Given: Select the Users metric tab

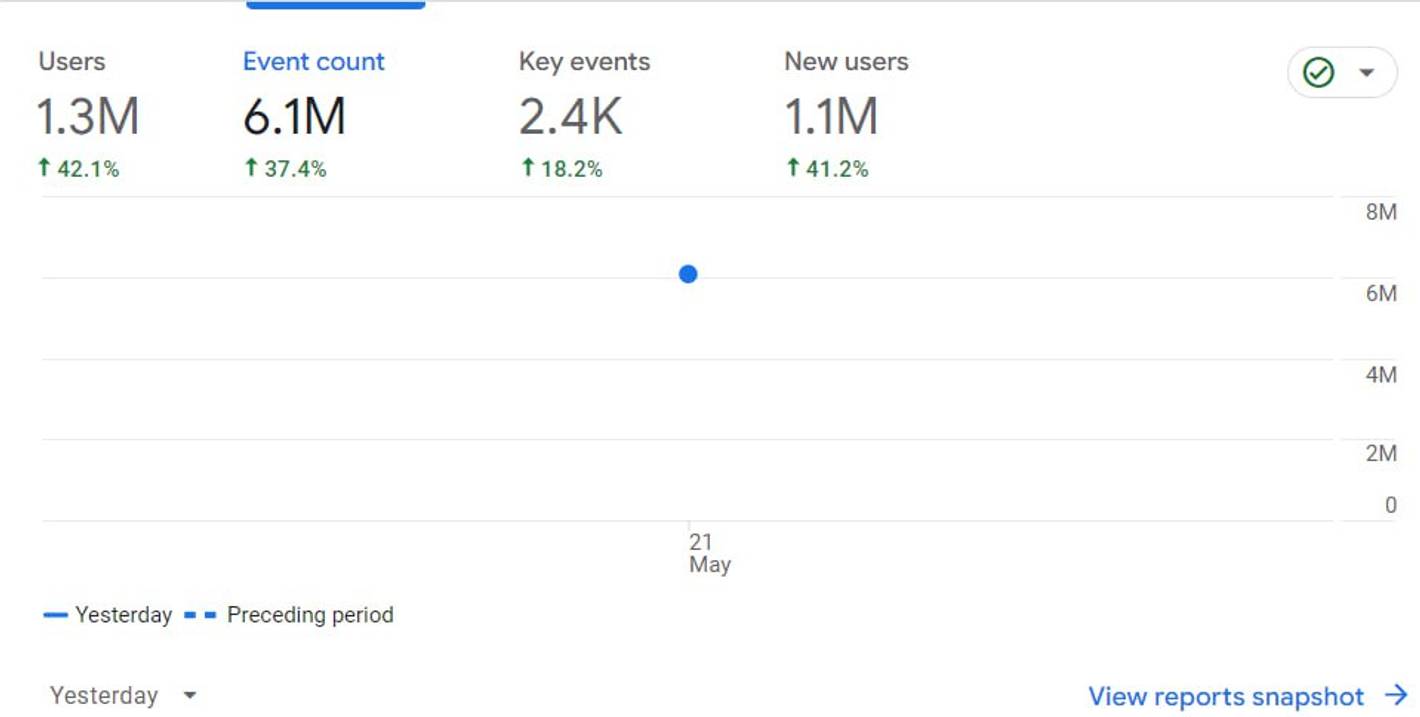Looking at the screenshot, I should tap(71, 62).
